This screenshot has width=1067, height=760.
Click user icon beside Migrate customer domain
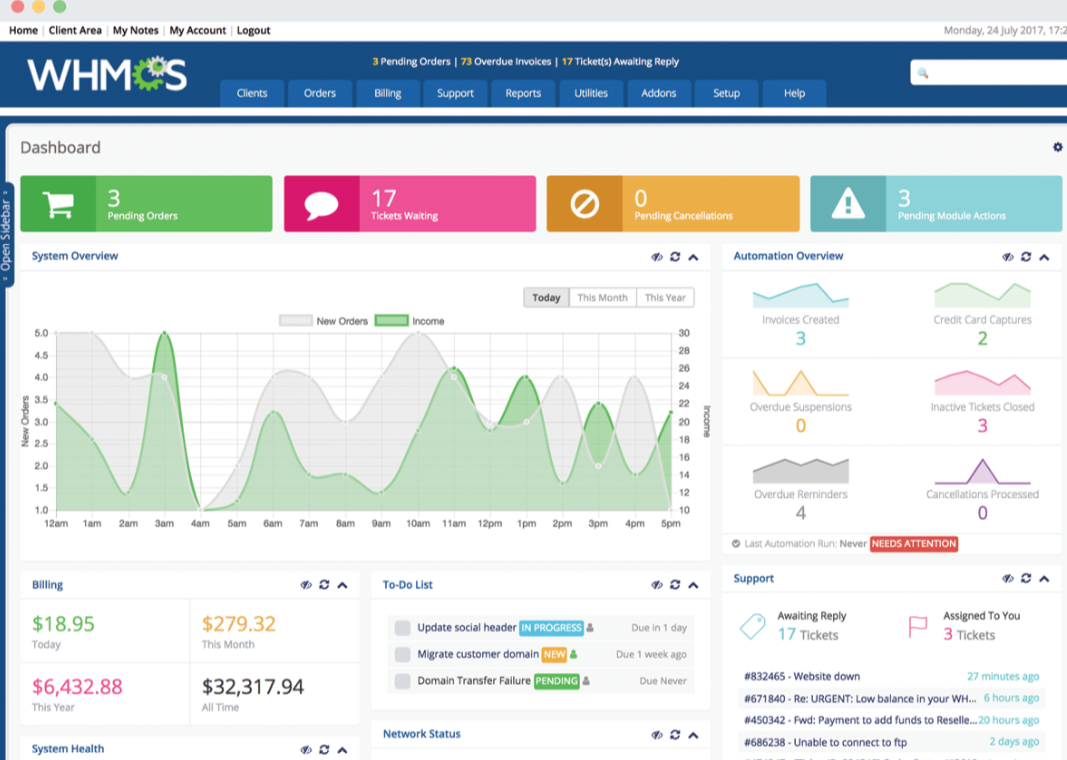[x=574, y=655]
